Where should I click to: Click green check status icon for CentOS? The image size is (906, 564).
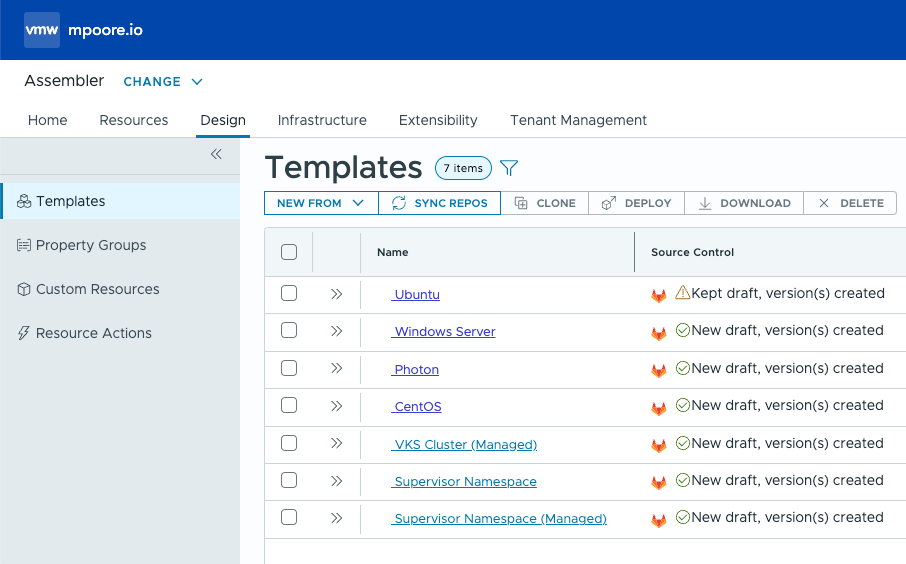(x=683, y=405)
